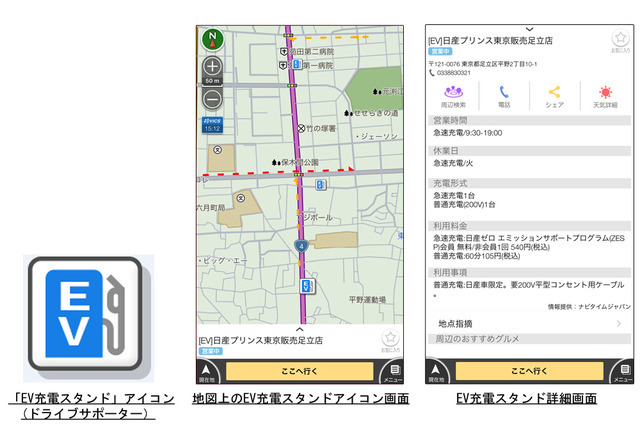Viewport: 640px width, 433px height.
Task: Select the EV marker near 第一病院 on the map
Action: tap(297, 64)
